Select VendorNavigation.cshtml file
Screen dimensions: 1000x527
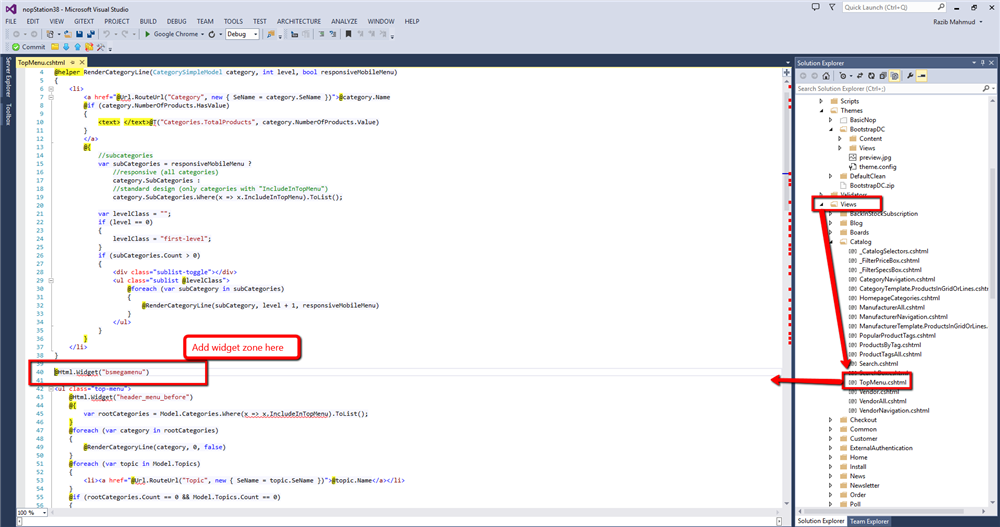[x=893, y=411]
